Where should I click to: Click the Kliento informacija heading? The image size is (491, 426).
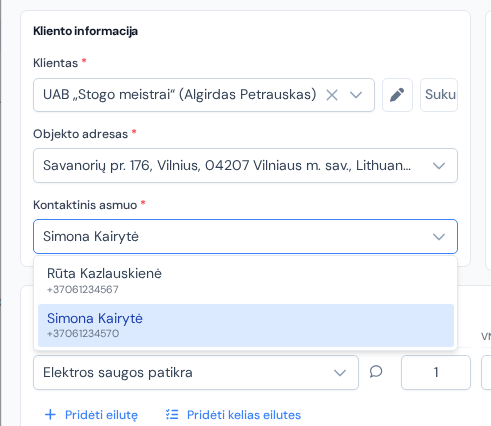pos(85,31)
